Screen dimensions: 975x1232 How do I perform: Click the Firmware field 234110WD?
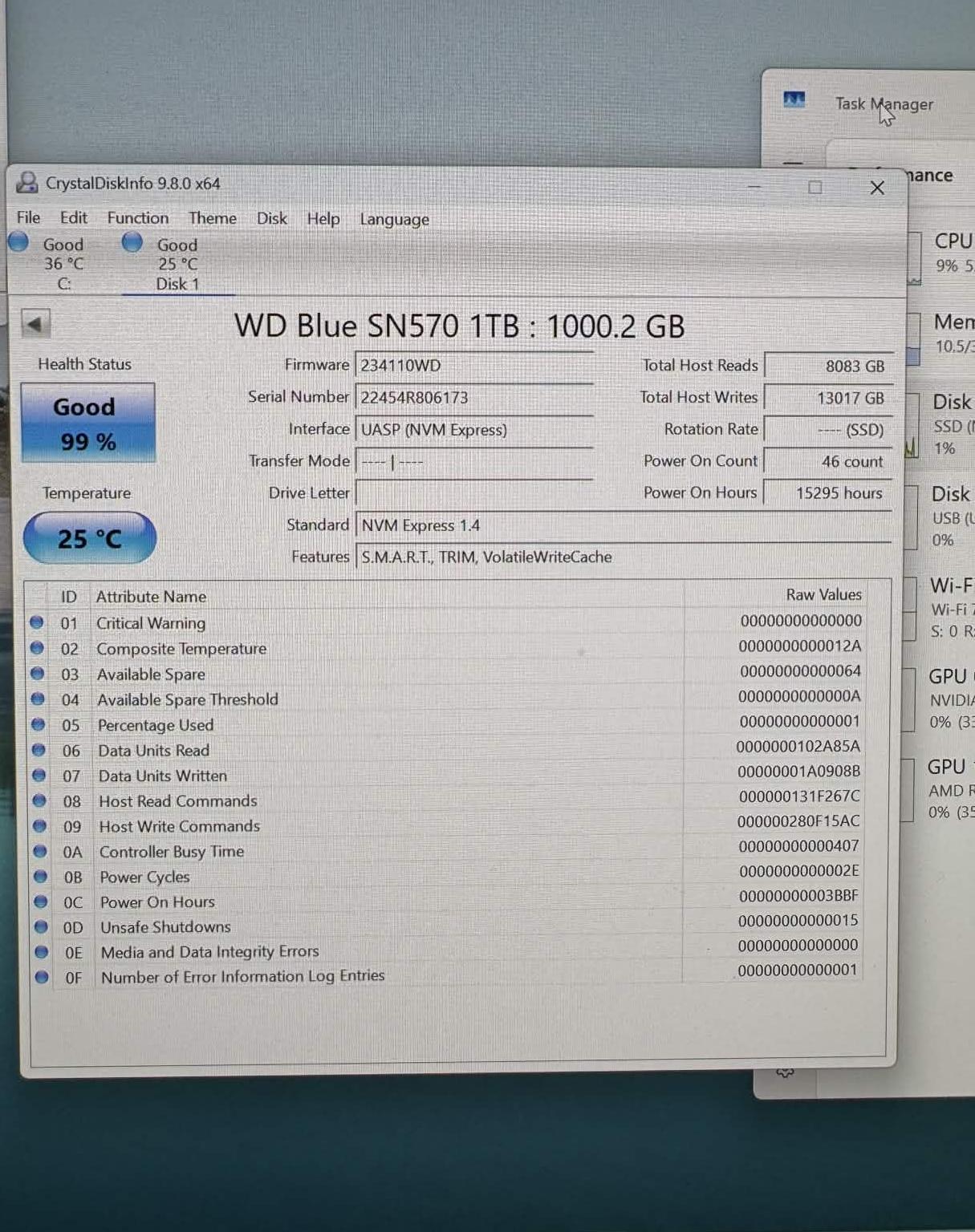click(474, 365)
